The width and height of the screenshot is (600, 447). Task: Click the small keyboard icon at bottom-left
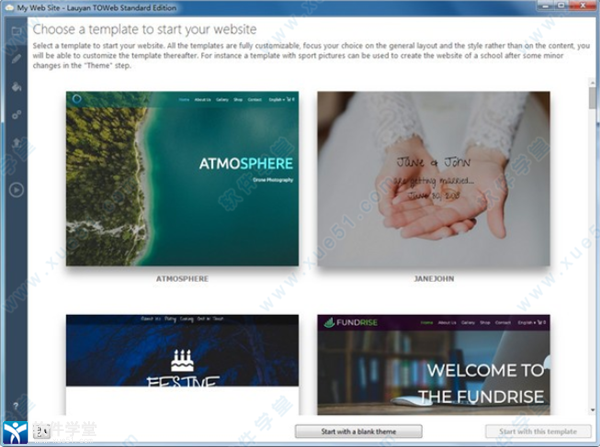click(x=42, y=432)
